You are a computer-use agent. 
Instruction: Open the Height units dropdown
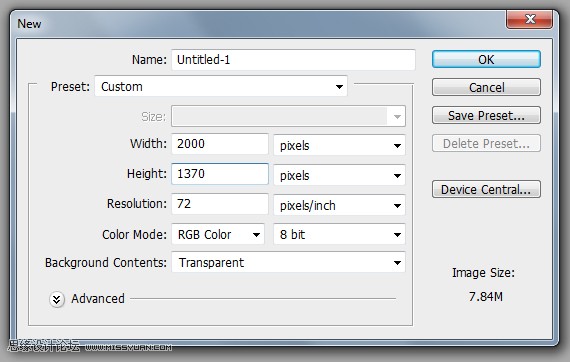(340, 175)
